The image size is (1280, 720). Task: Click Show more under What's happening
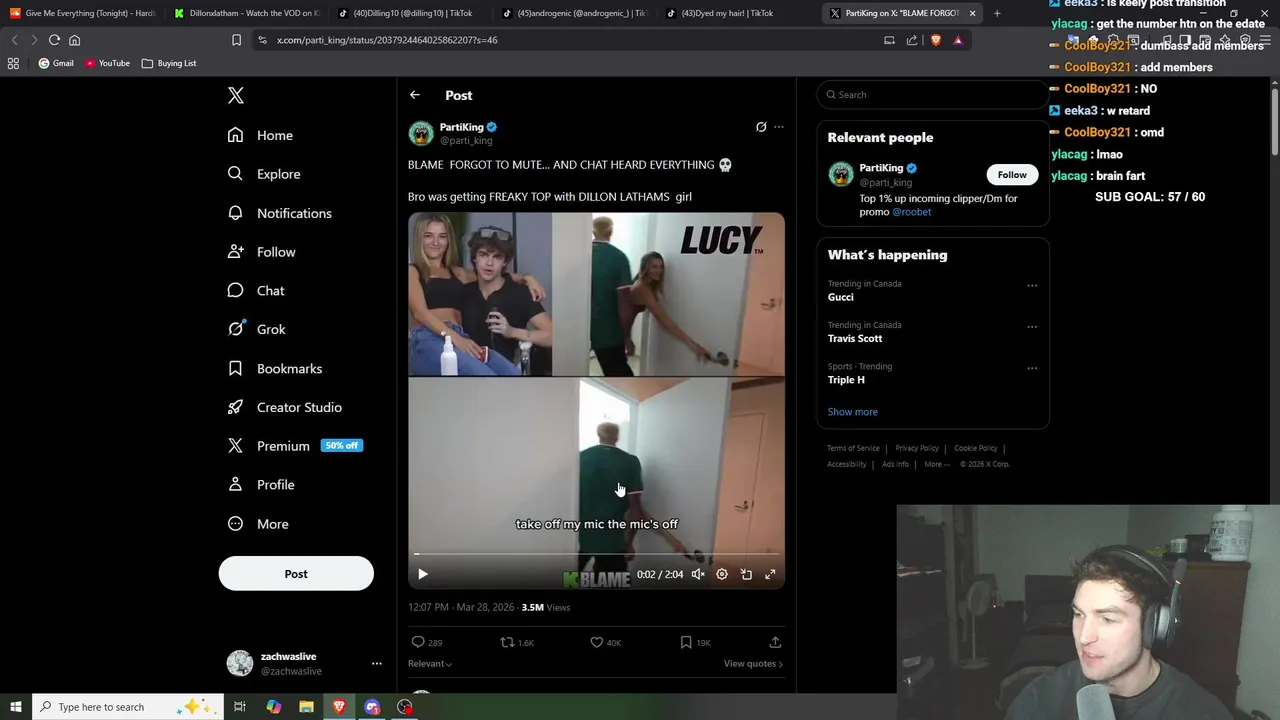[x=852, y=412]
